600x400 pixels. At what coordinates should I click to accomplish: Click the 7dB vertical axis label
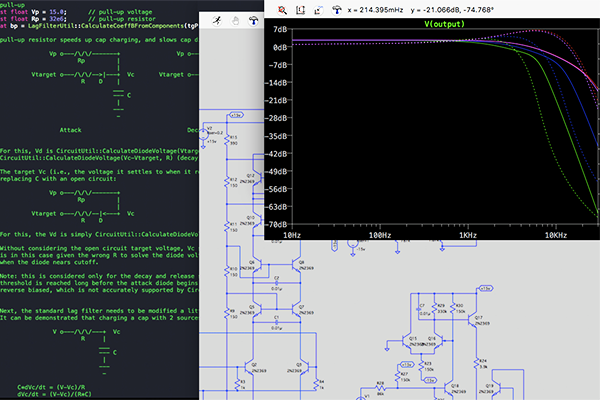tap(280, 29)
